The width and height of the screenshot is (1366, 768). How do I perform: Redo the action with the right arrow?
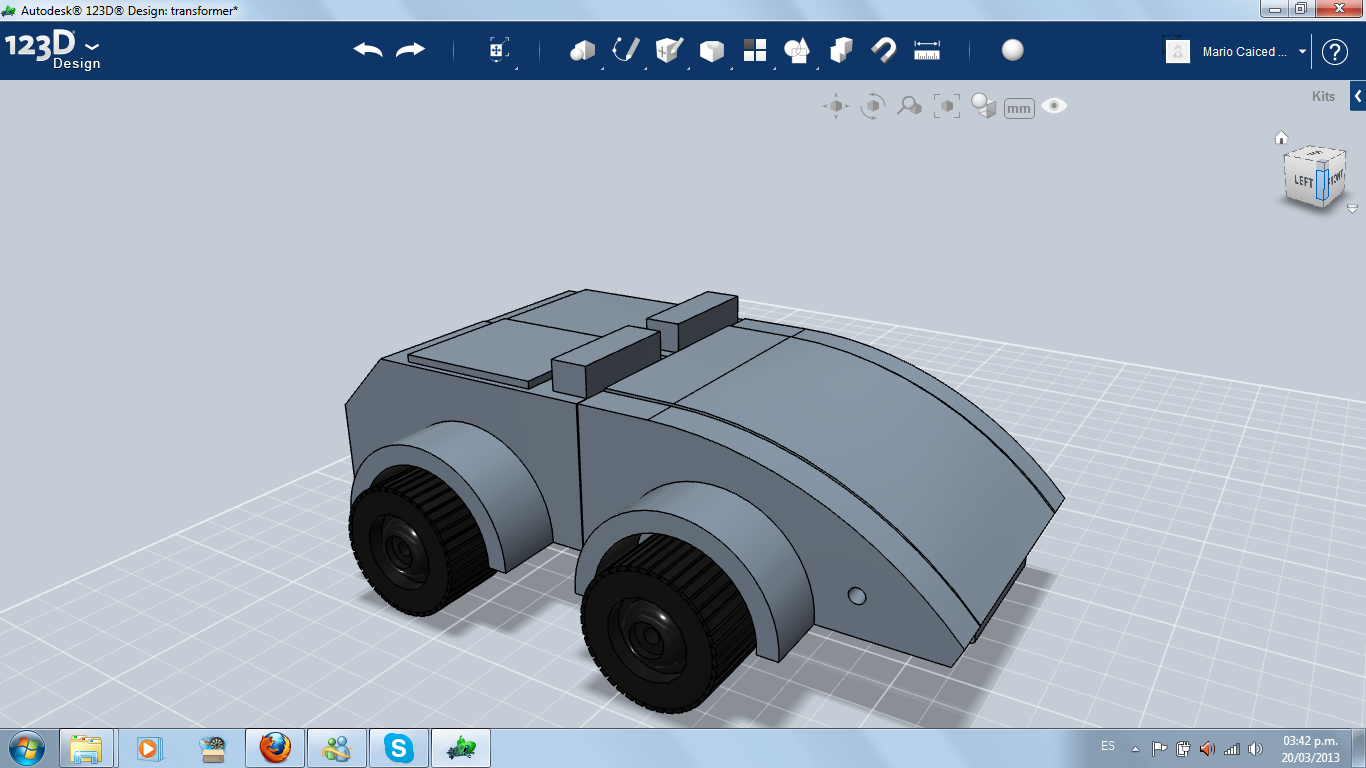click(411, 50)
